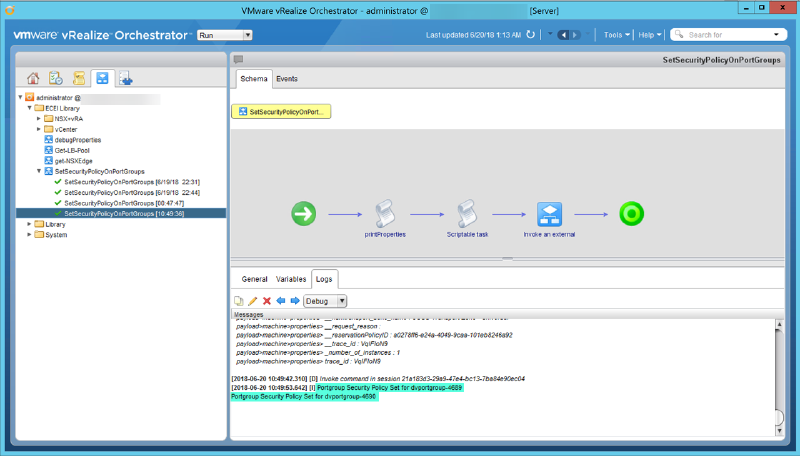This screenshot has width=800, height=456.
Task: Click the debugProperties workflow icon
Action: click(48, 139)
